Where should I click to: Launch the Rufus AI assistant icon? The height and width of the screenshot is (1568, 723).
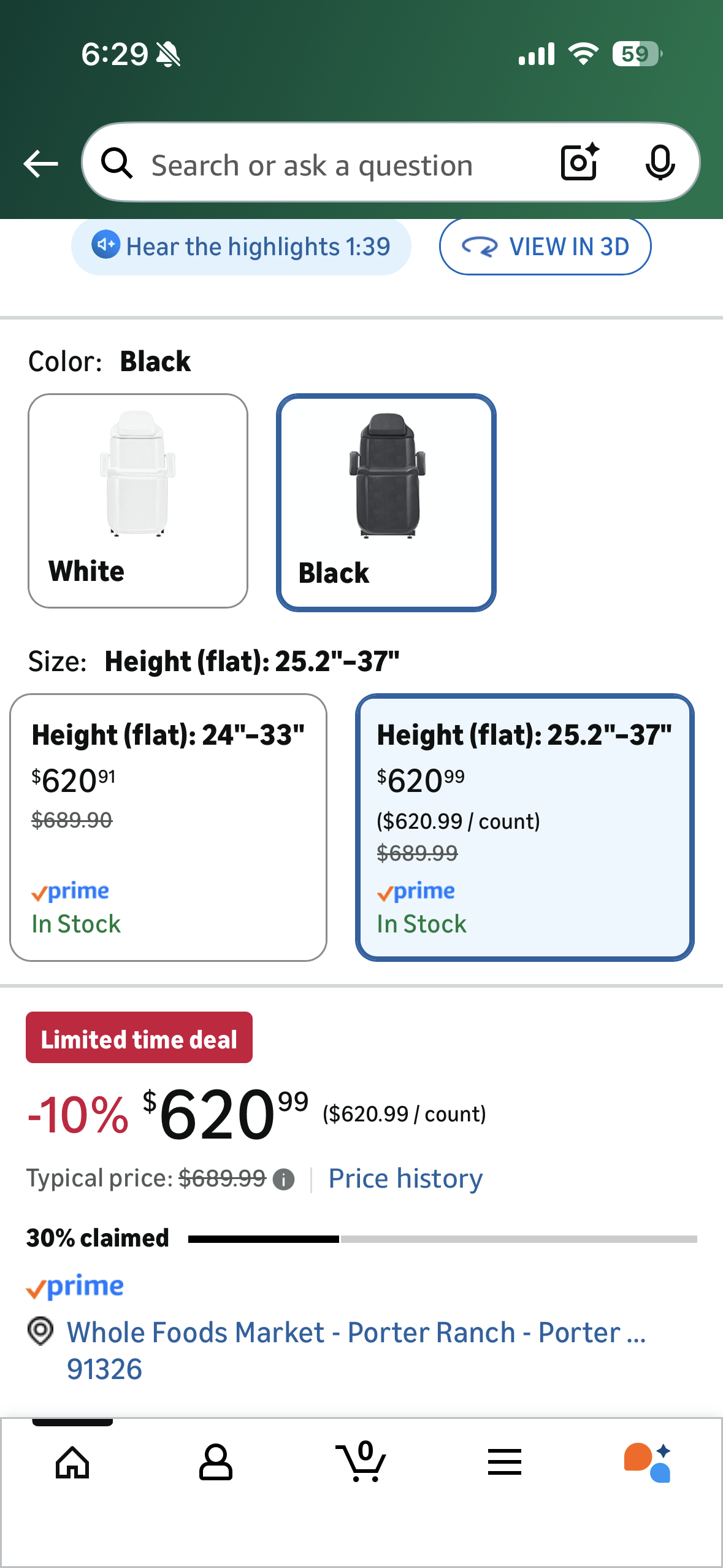648,1462
